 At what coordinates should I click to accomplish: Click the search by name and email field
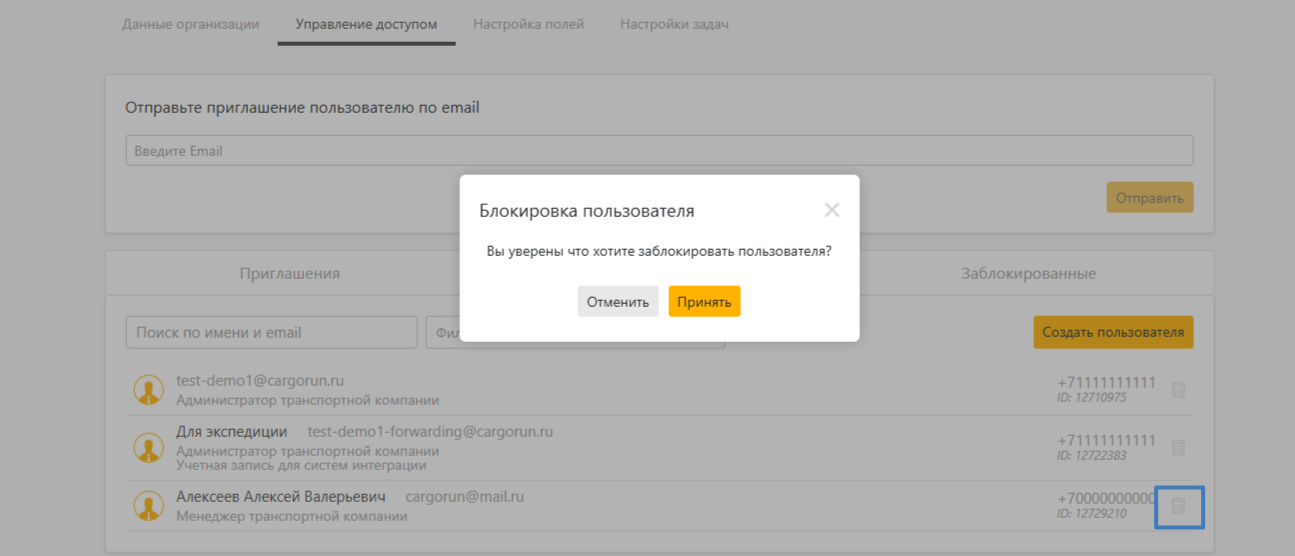pos(271,332)
